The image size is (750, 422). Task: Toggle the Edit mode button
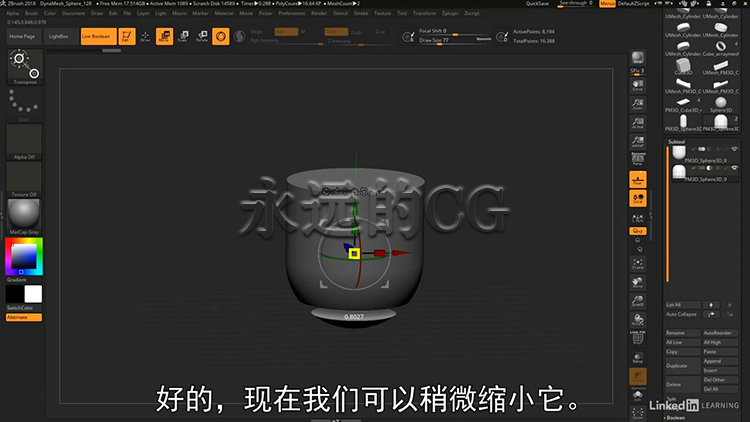point(127,36)
